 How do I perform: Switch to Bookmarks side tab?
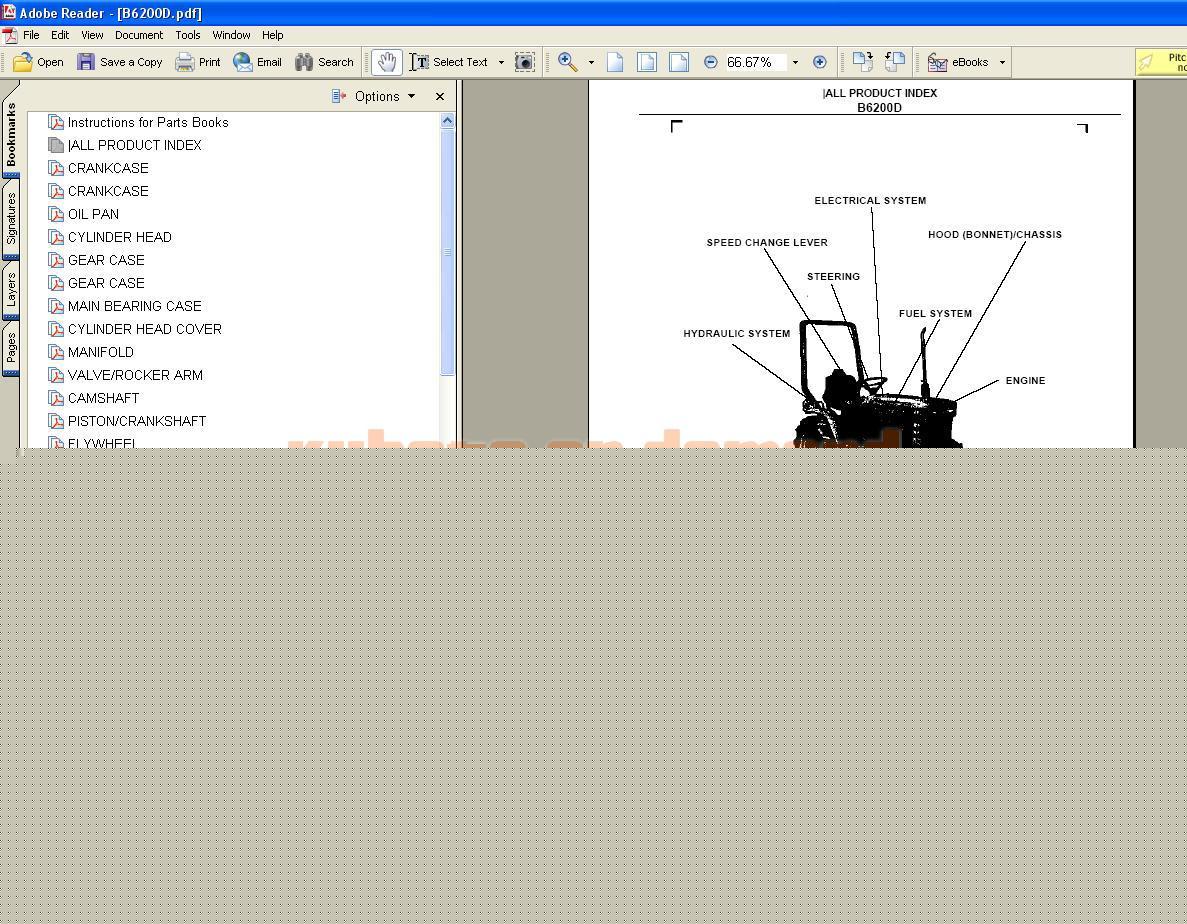pyautogui.click(x=11, y=135)
